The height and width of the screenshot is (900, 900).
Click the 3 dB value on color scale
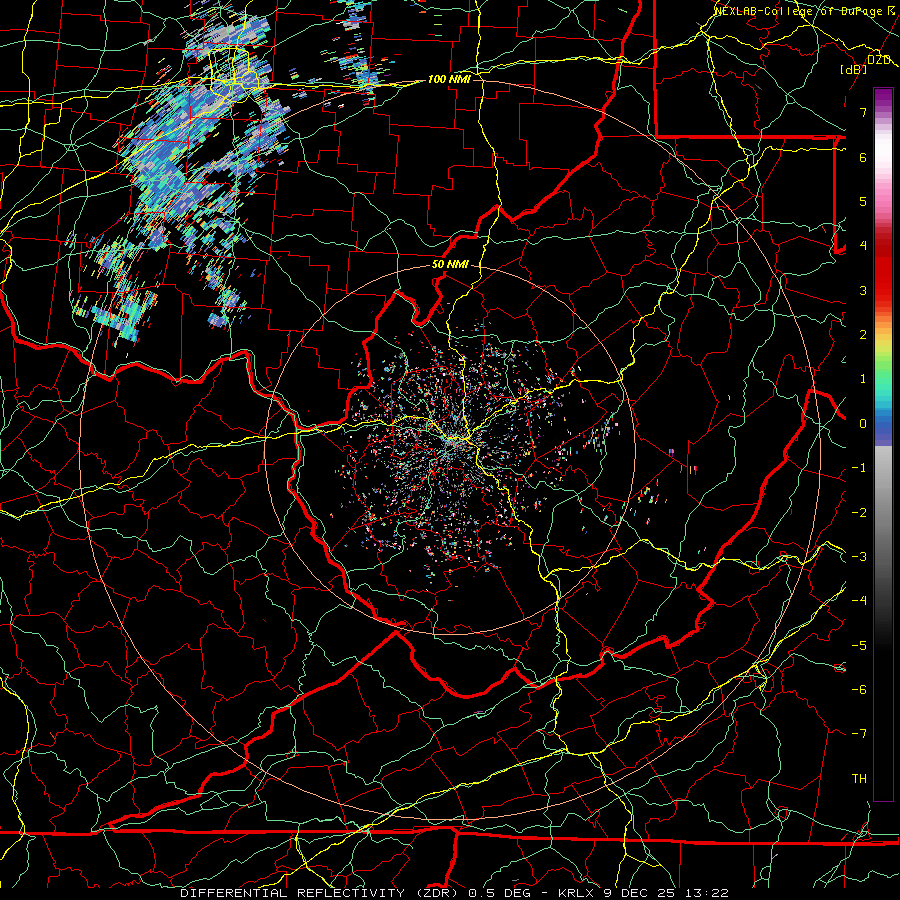pos(863,290)
